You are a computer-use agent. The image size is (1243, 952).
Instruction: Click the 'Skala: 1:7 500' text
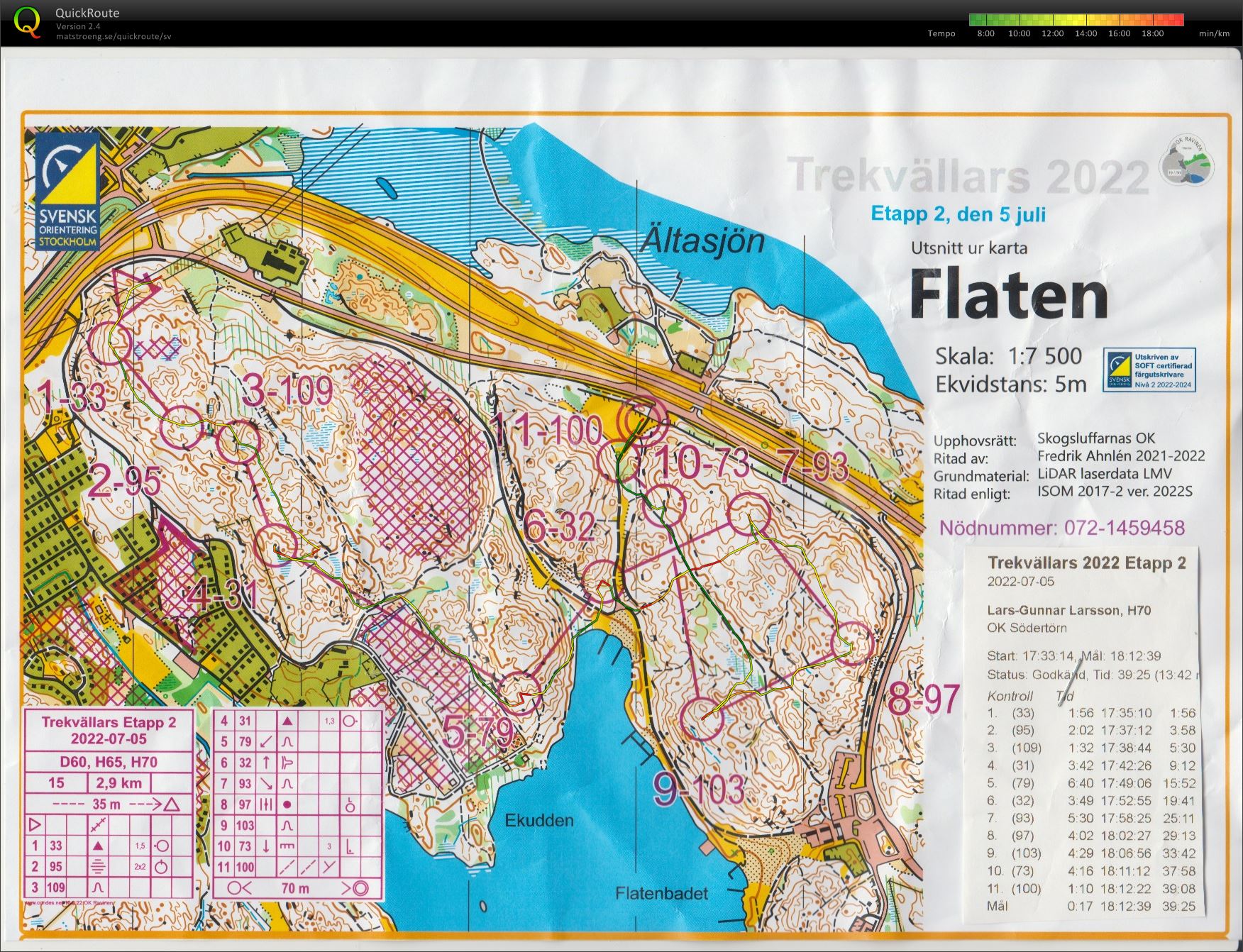(1008, 356)
